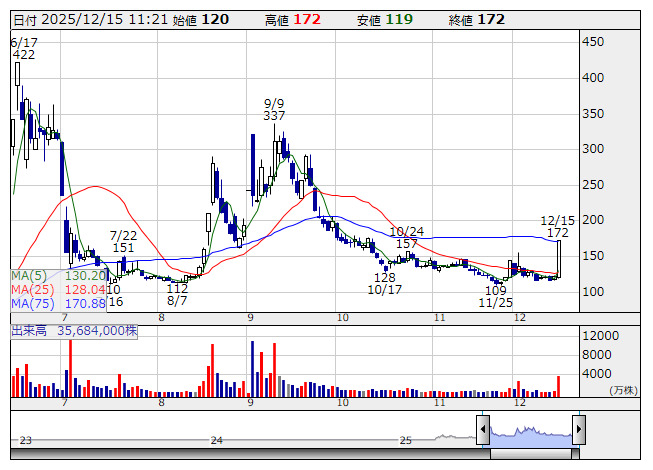Click the 12/15 label showing 172
Screen dimensions: 653x470
pyautogui.click(x=557, y=226)
